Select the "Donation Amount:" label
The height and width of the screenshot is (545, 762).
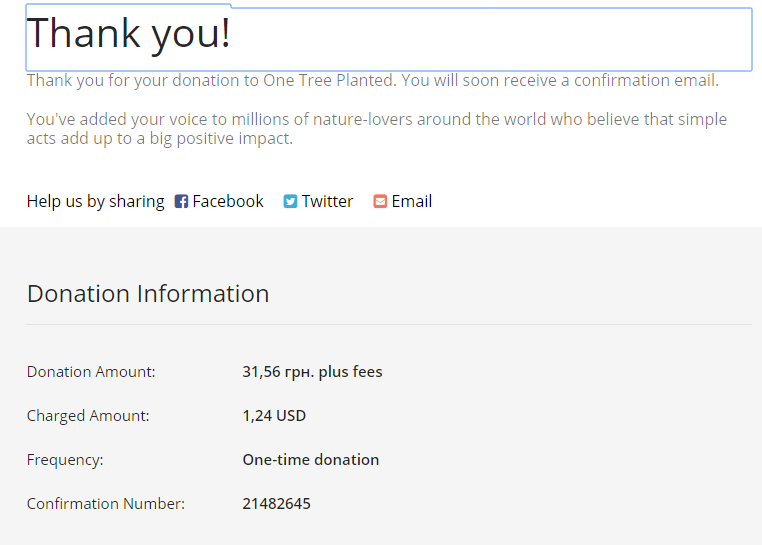click(x=91, y=372)
